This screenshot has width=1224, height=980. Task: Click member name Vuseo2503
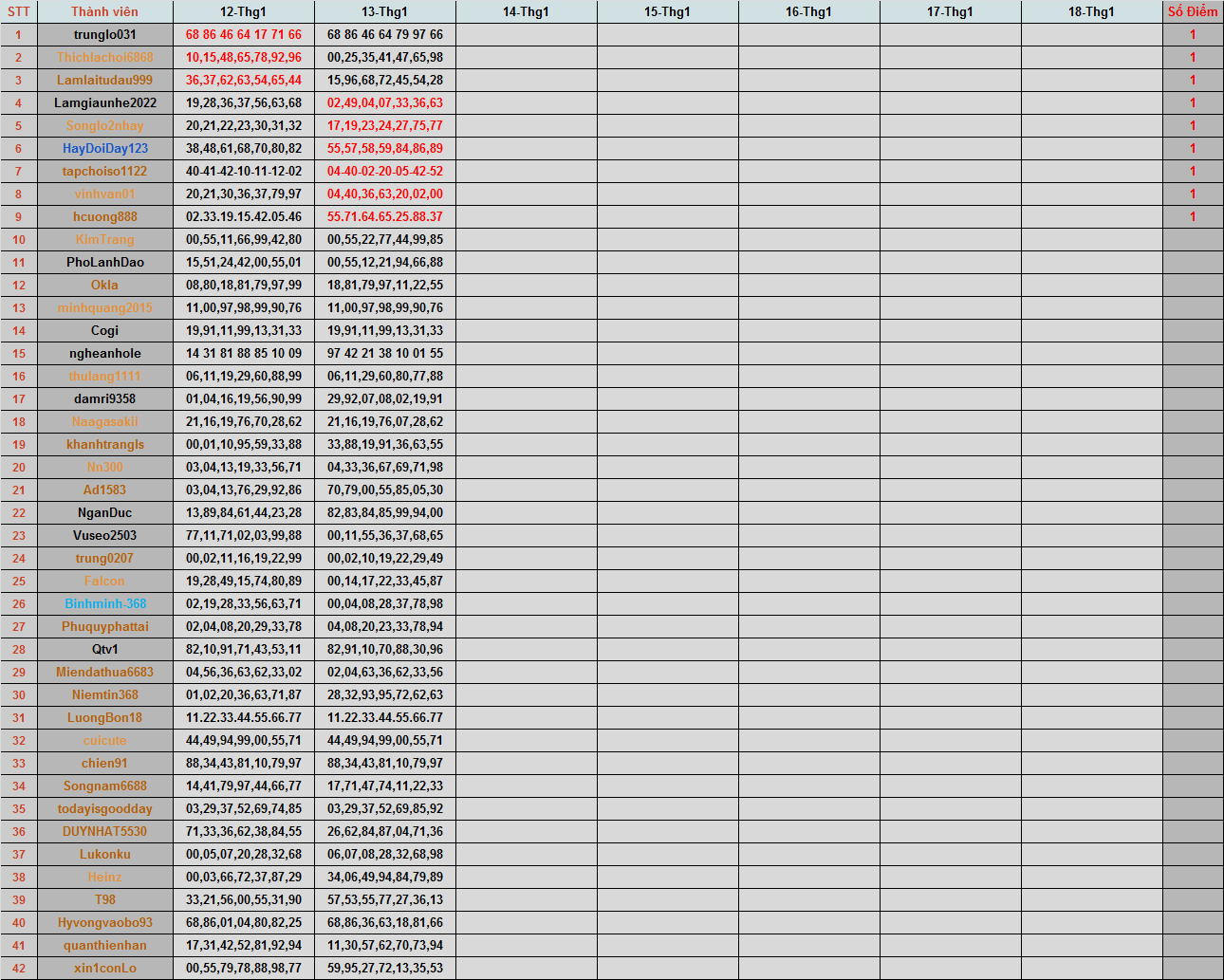click(104, 535)
